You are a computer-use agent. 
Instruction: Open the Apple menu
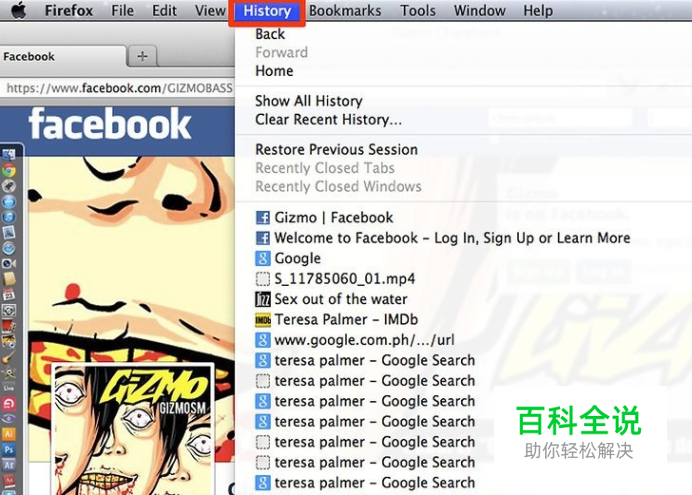tap(18, 10)
